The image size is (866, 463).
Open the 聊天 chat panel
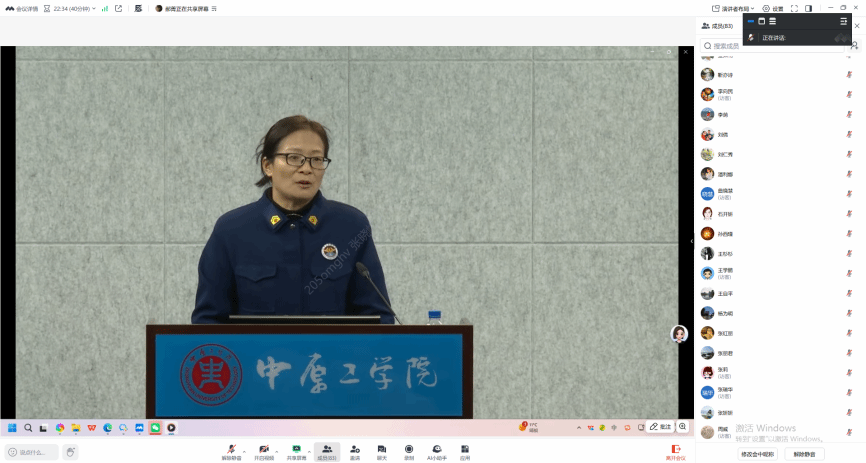tap(382, 451)
